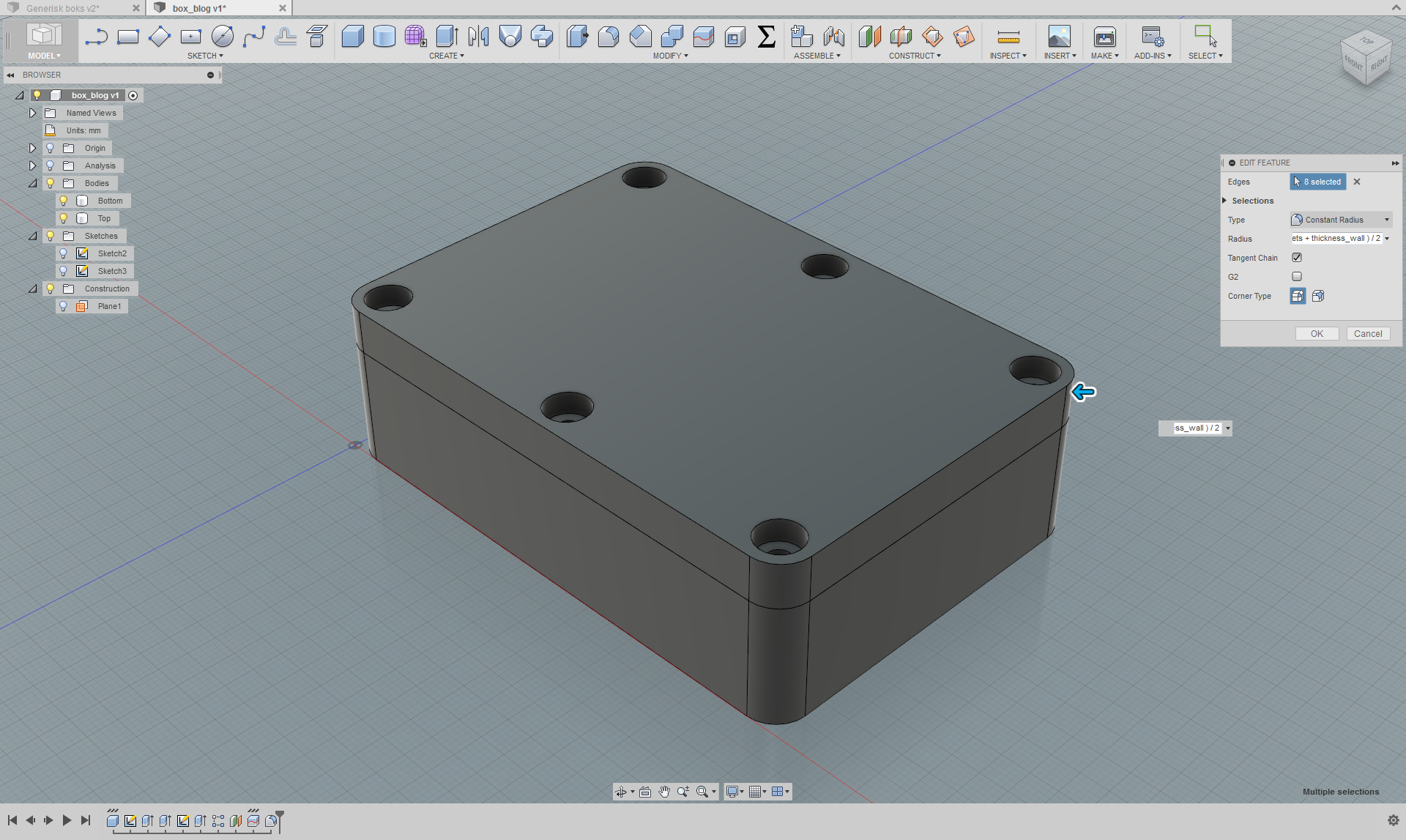Toggle visibility bulb of Sketch2
1406x840 pixels.
point(64,253)
